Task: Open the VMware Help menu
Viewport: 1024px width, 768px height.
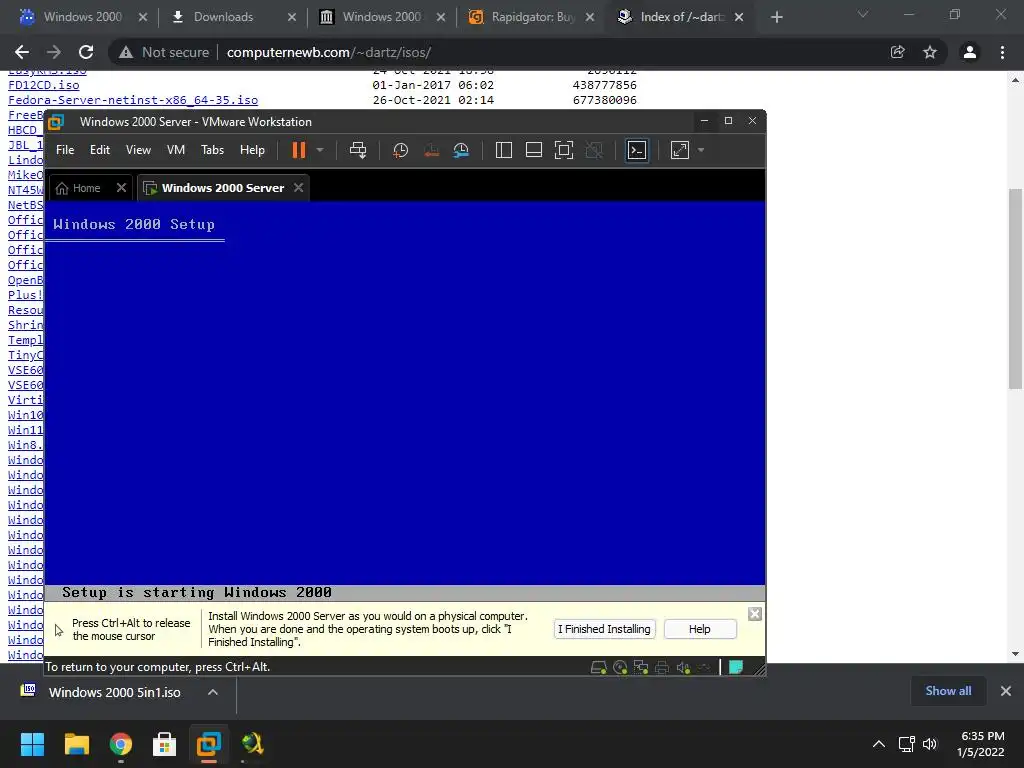Action: coord(252,150)
